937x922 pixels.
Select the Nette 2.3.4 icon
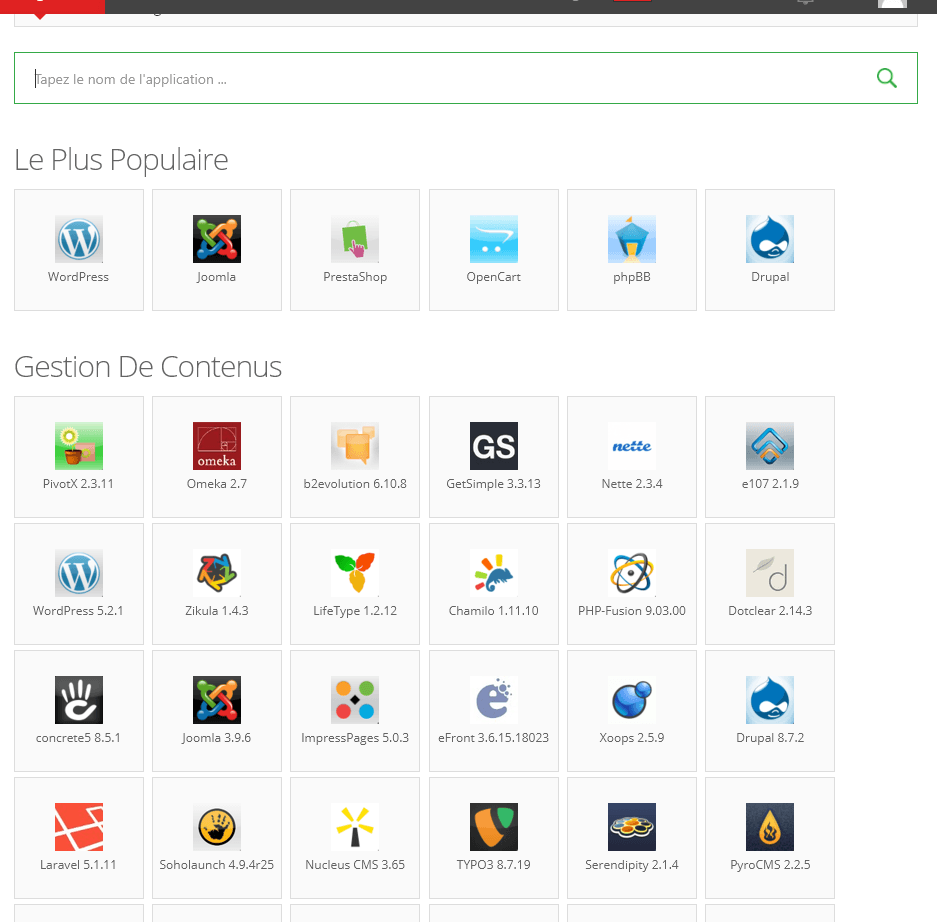click(x=632, y=446)
